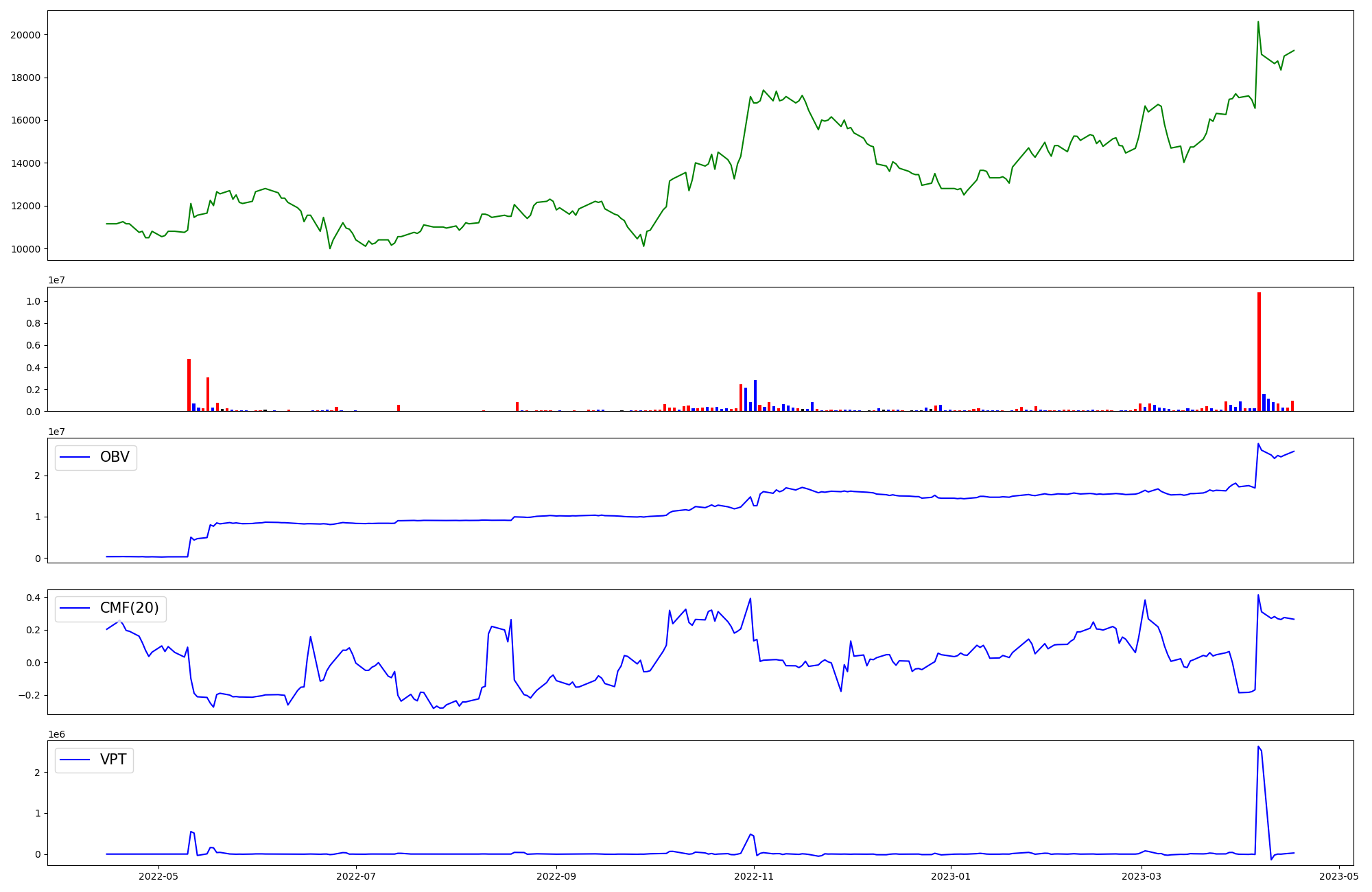This screenshot has height=892, width=1372.
Task: Click the 18000 price axis label
Action: click(x=25, y=78)
